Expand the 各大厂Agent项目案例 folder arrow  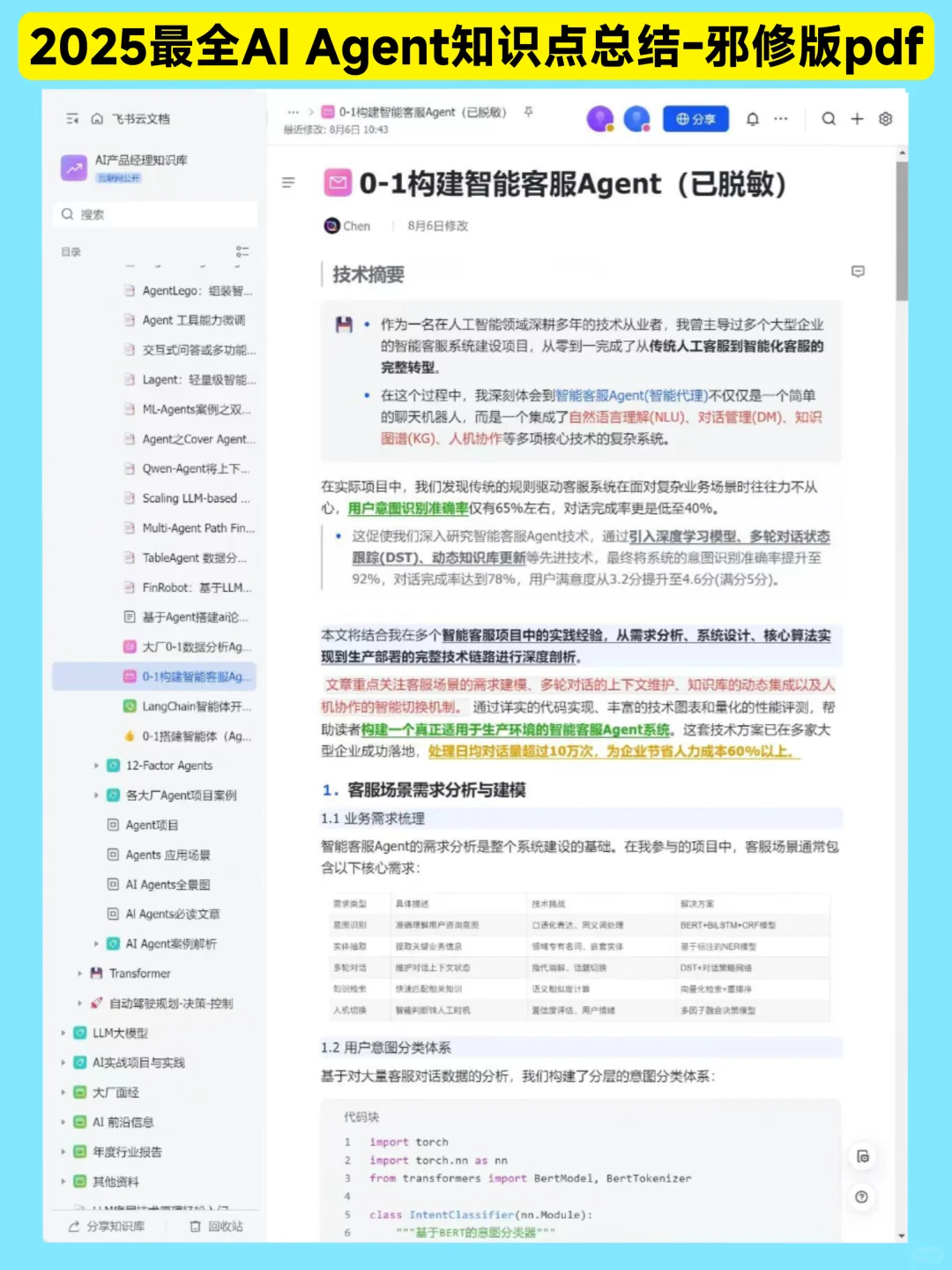[97, 796]
